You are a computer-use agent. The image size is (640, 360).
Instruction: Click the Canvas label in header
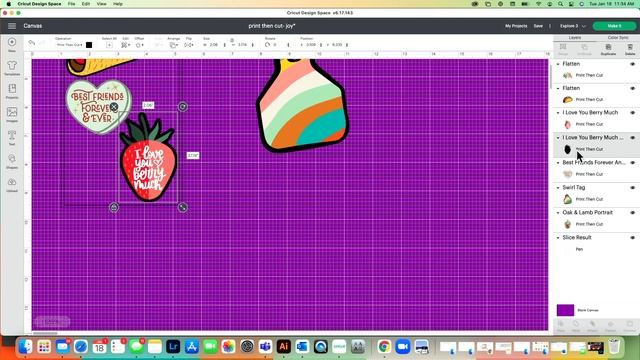pyautogui.click(x=33, y=26)
